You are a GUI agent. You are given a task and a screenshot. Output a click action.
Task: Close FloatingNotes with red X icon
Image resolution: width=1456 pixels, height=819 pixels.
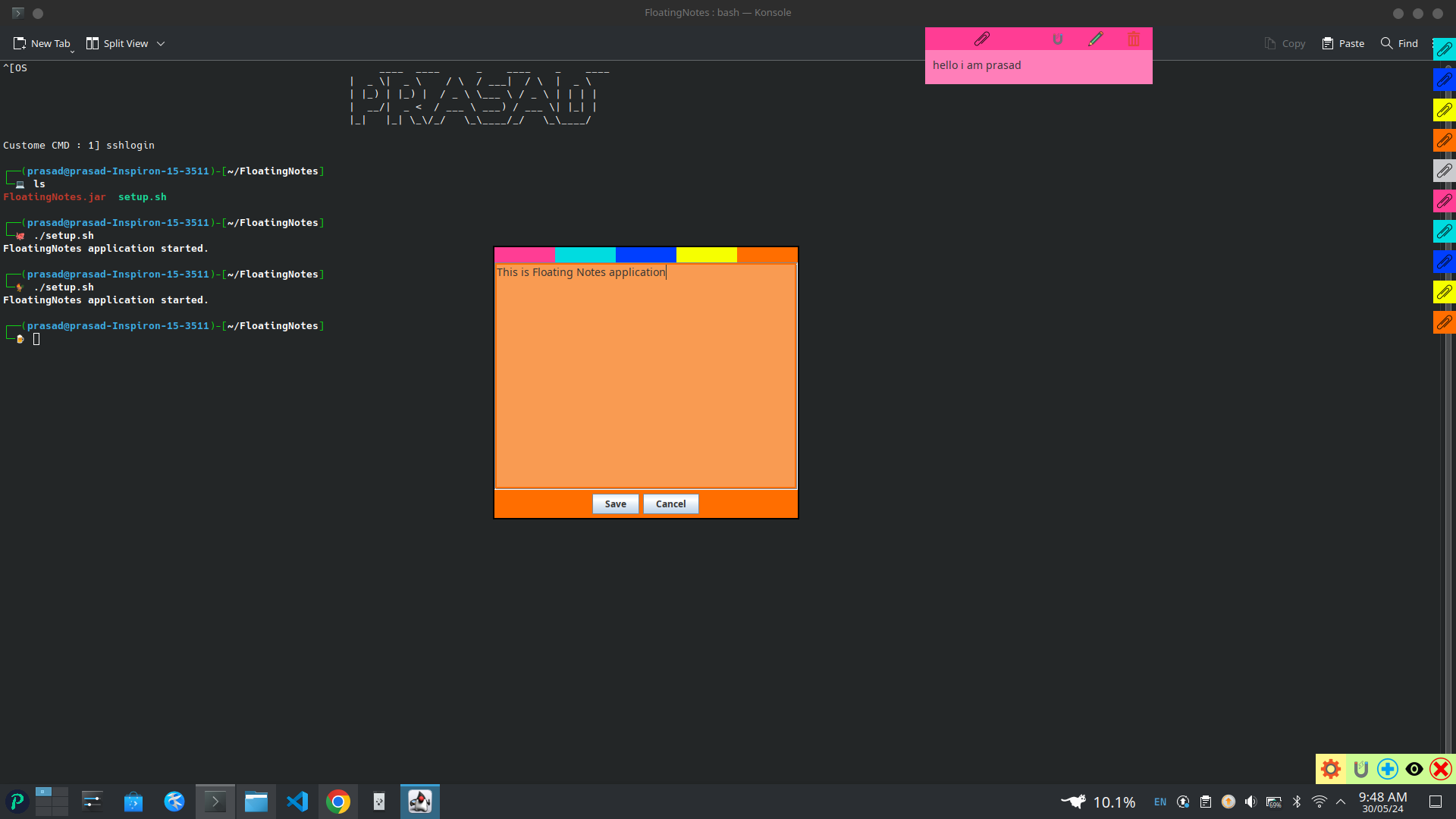coord(1441,769)
